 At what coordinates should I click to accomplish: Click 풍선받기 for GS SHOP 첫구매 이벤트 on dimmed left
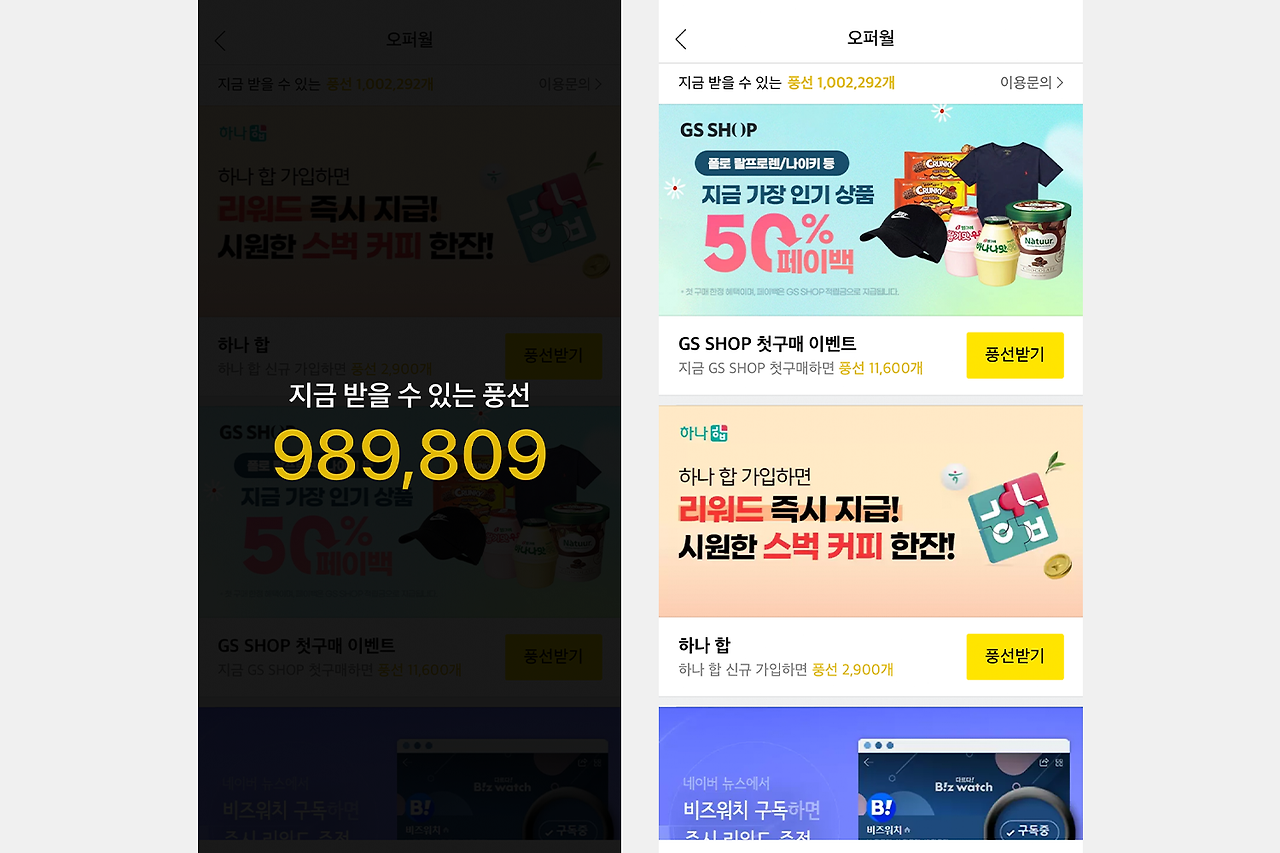(554, 657)
